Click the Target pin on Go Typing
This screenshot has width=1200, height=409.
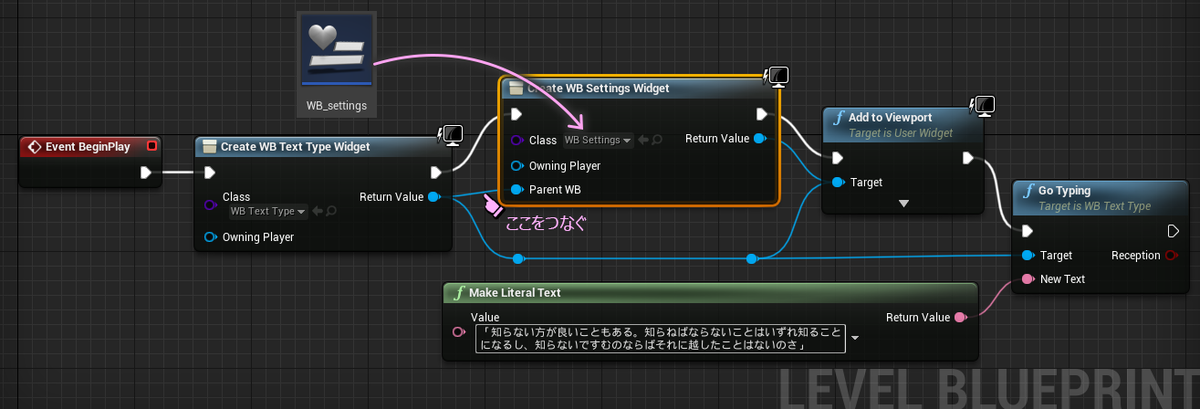(x=1026, y=255)
